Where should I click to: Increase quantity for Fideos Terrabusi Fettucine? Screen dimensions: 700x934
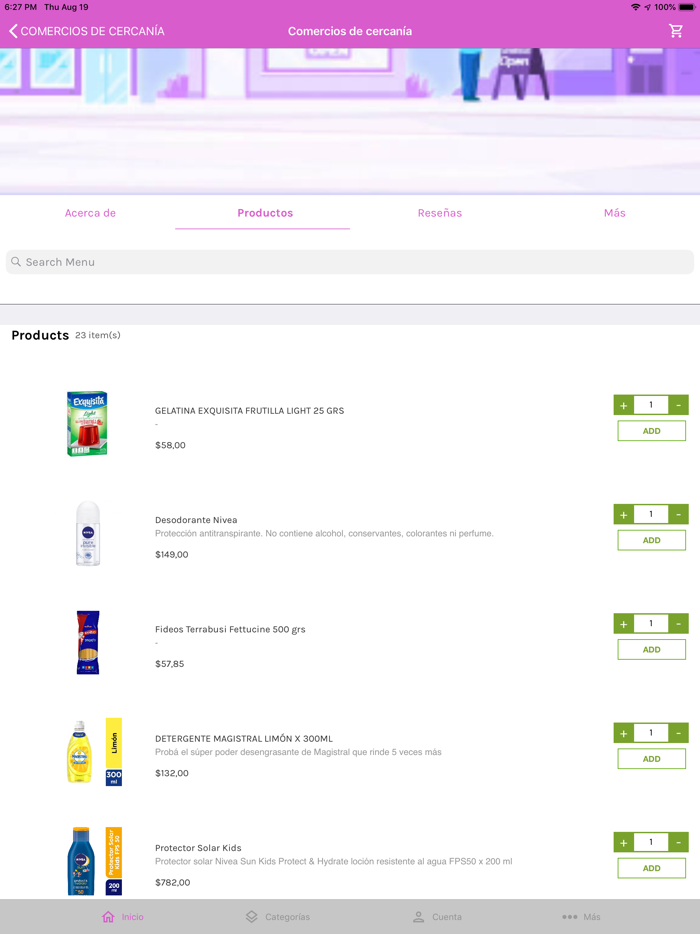click(624, 624)
